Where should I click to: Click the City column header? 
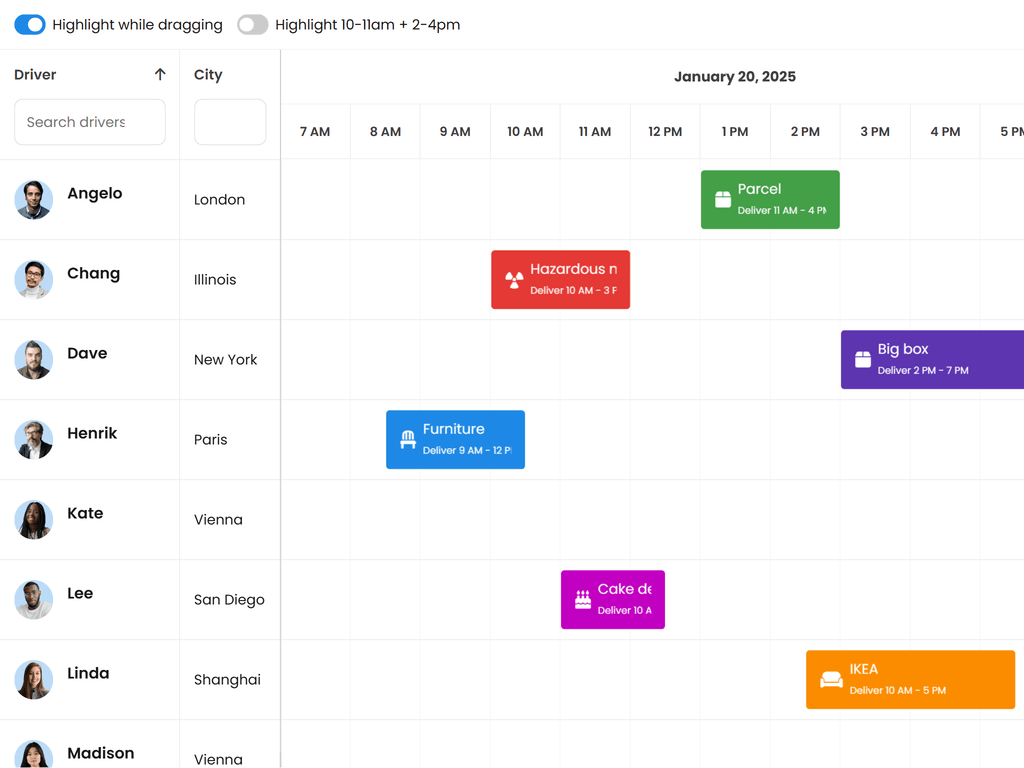pos(208,75)
